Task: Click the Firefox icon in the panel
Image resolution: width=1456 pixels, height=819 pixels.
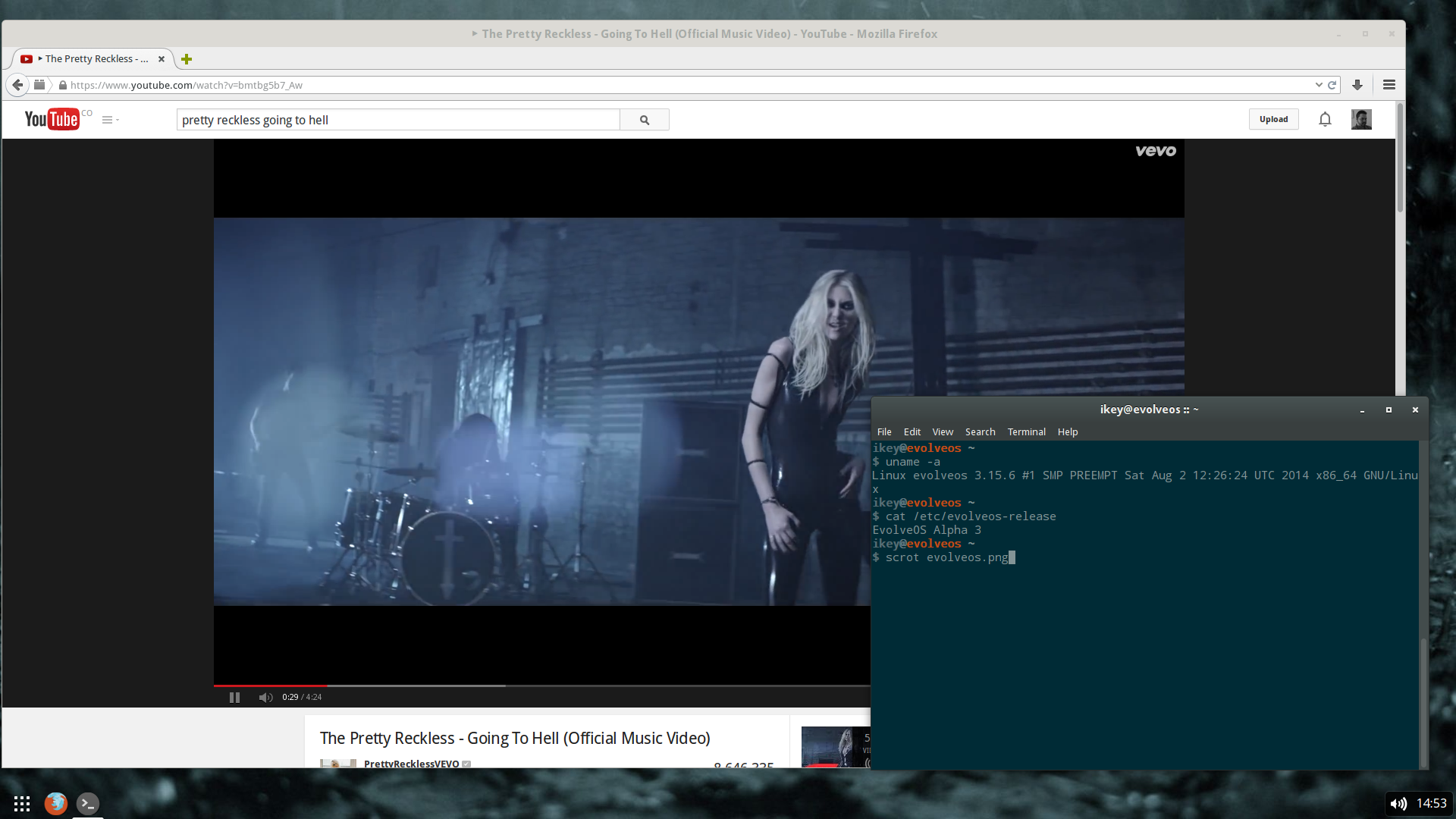Action: point(55,803)
